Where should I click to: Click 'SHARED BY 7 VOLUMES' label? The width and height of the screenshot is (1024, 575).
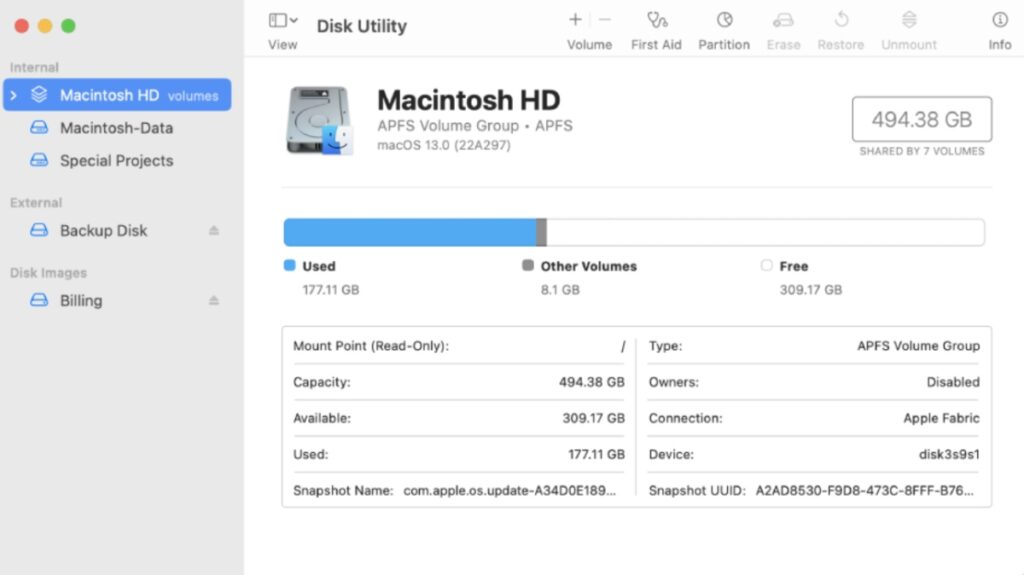coord(921,151)
